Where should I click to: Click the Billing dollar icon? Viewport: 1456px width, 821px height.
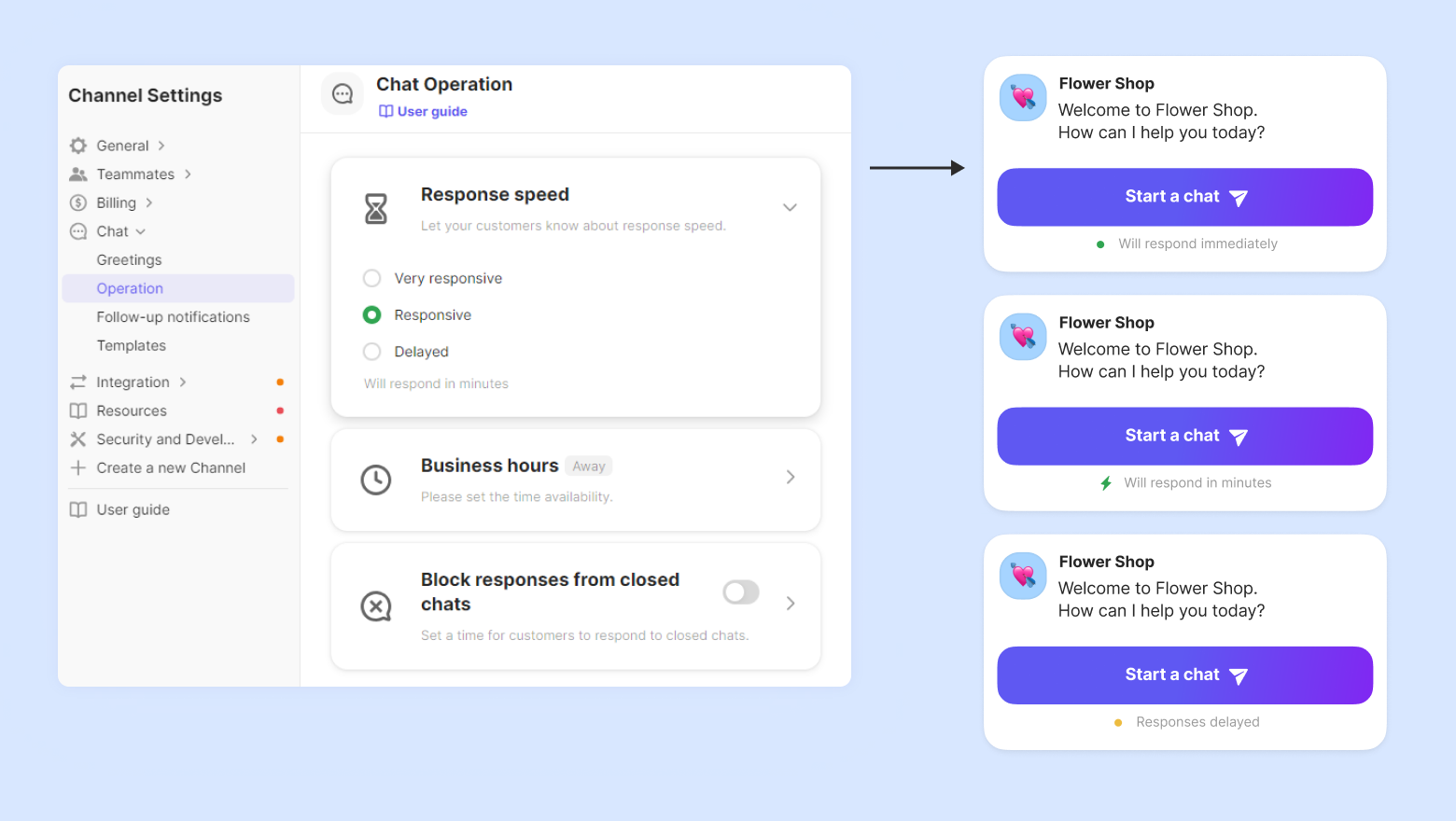coord(78,203)
